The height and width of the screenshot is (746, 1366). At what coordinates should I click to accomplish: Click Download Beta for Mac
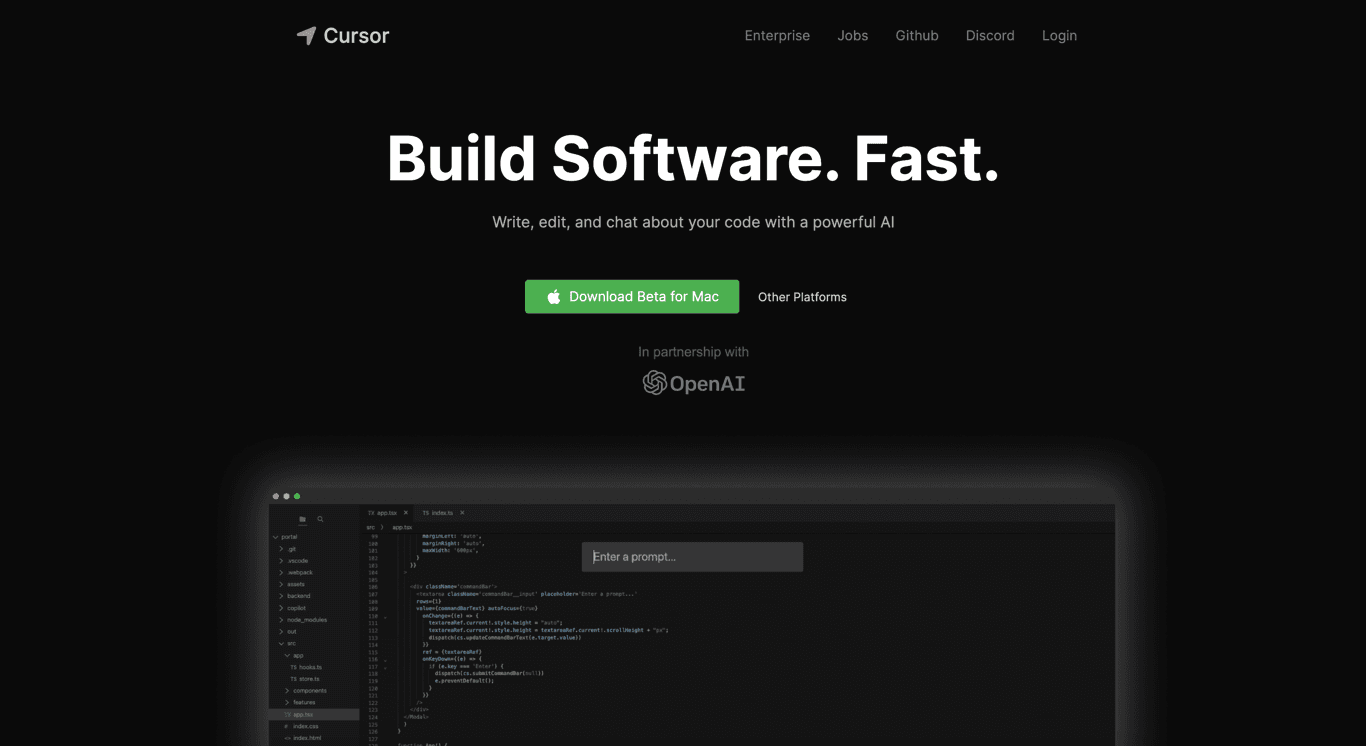coord(632,296)
